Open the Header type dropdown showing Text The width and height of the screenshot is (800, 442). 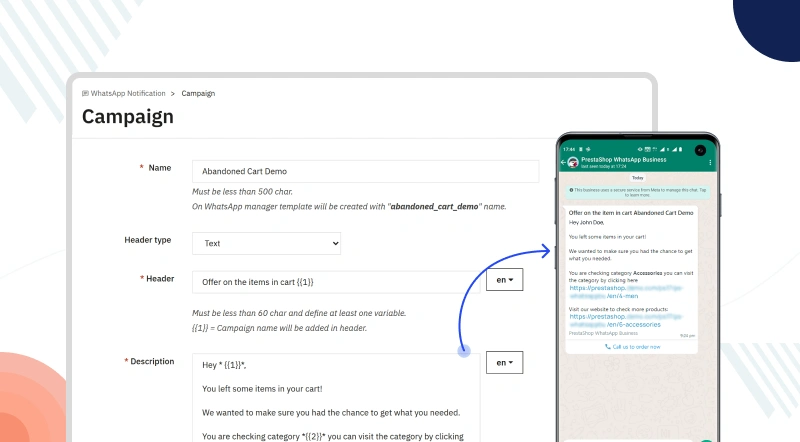click(x=265, y=243)
